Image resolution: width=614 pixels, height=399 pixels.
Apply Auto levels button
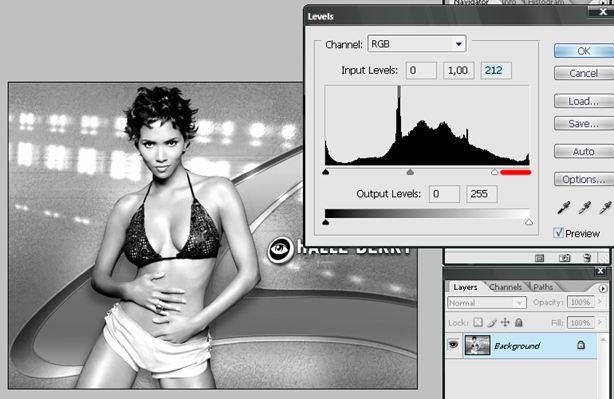click(584, 152)
